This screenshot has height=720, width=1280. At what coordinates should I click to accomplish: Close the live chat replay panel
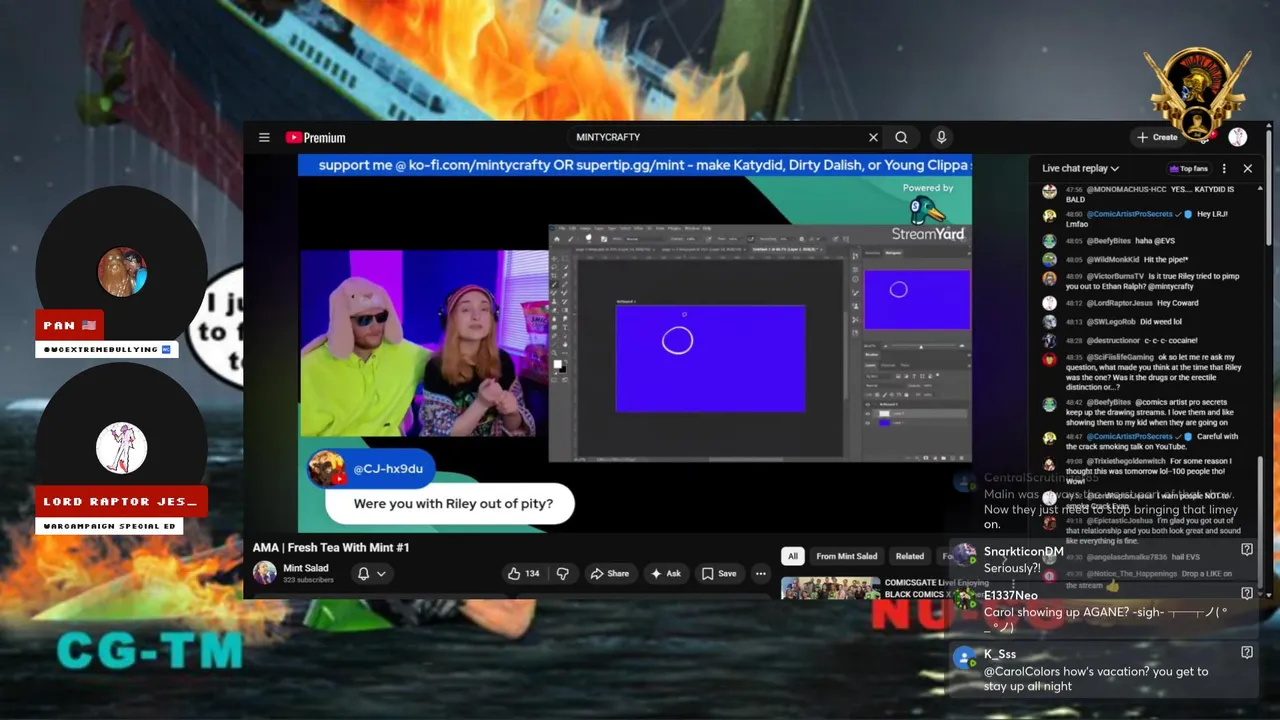tap(1247, 169)
